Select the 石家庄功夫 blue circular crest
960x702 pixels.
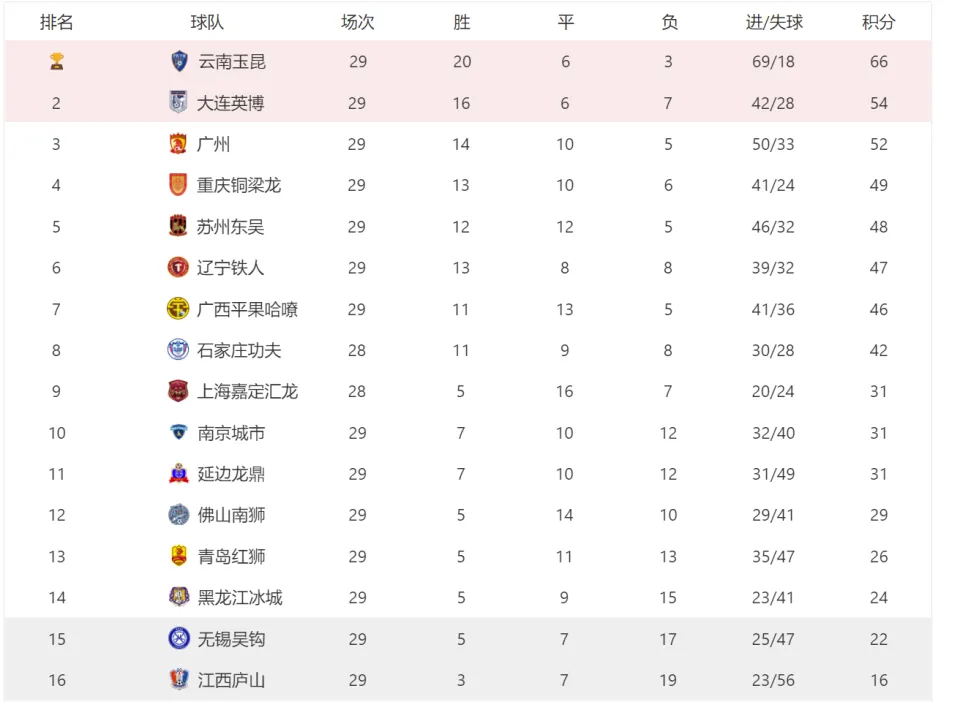(178, 349)
